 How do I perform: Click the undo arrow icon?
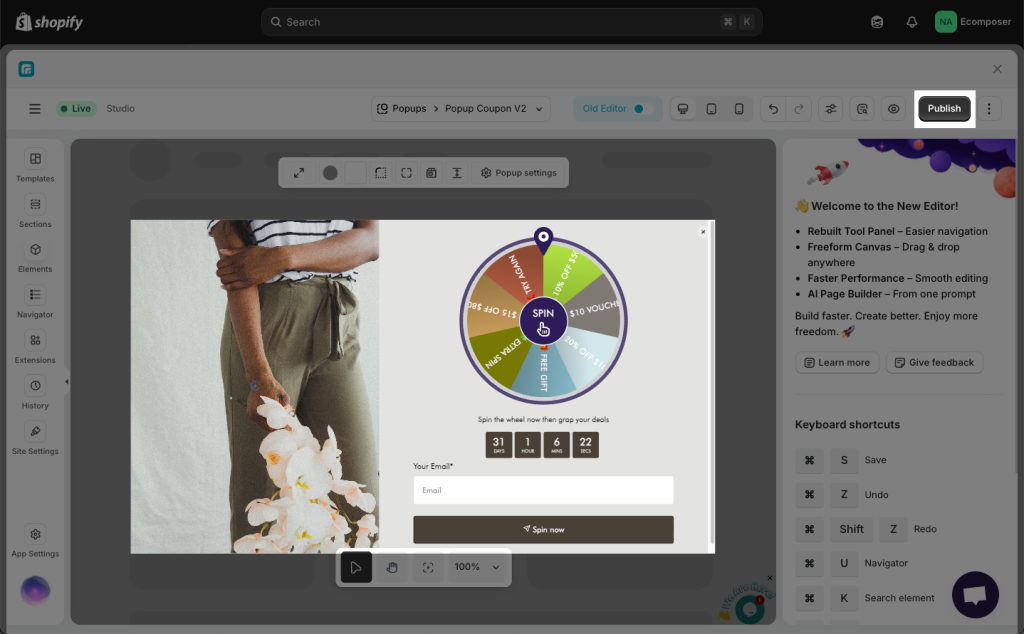point(773,109)
